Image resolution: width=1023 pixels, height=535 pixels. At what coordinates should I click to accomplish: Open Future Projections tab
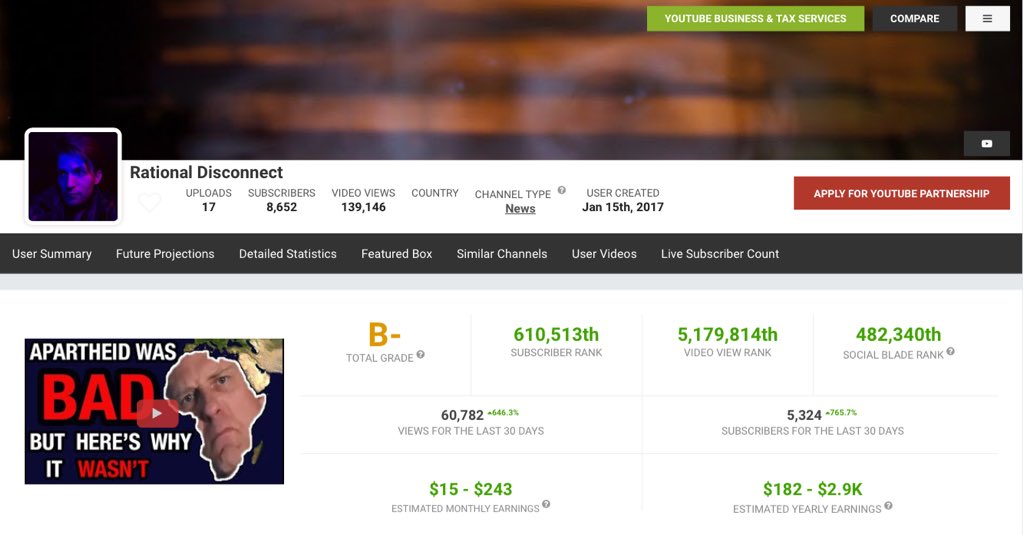[x=165, y=254]
